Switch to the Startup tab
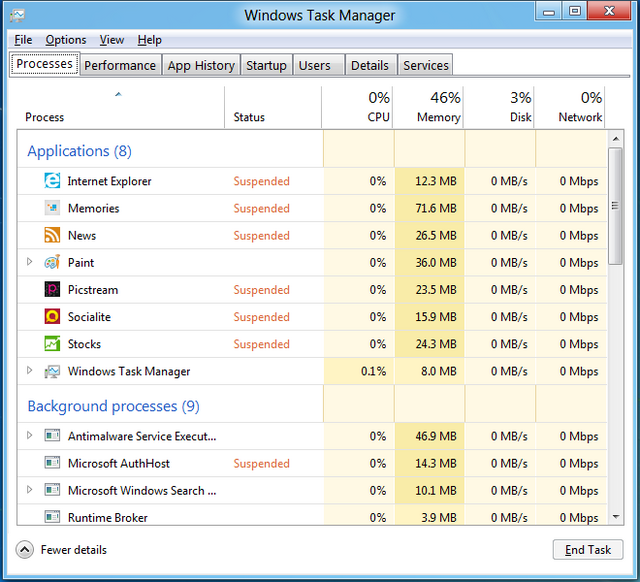This screenshot has width=640, height=582. (266, 65)
